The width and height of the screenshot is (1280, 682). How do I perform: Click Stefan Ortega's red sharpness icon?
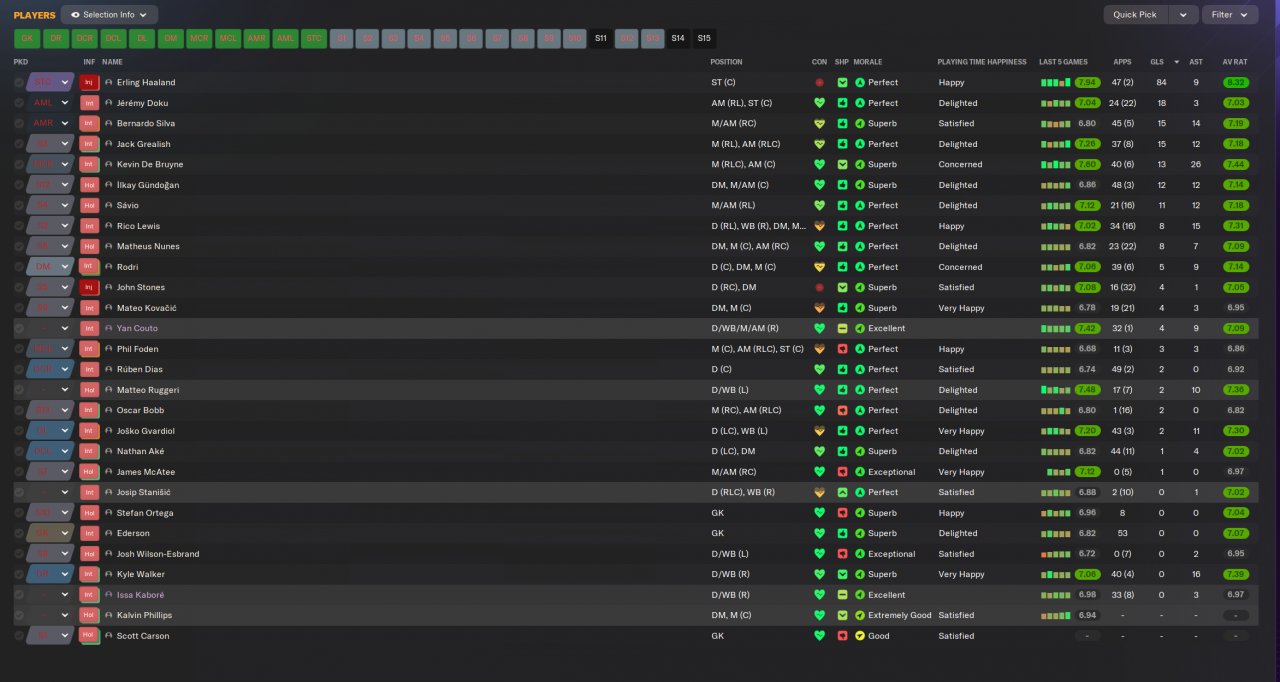842,513
